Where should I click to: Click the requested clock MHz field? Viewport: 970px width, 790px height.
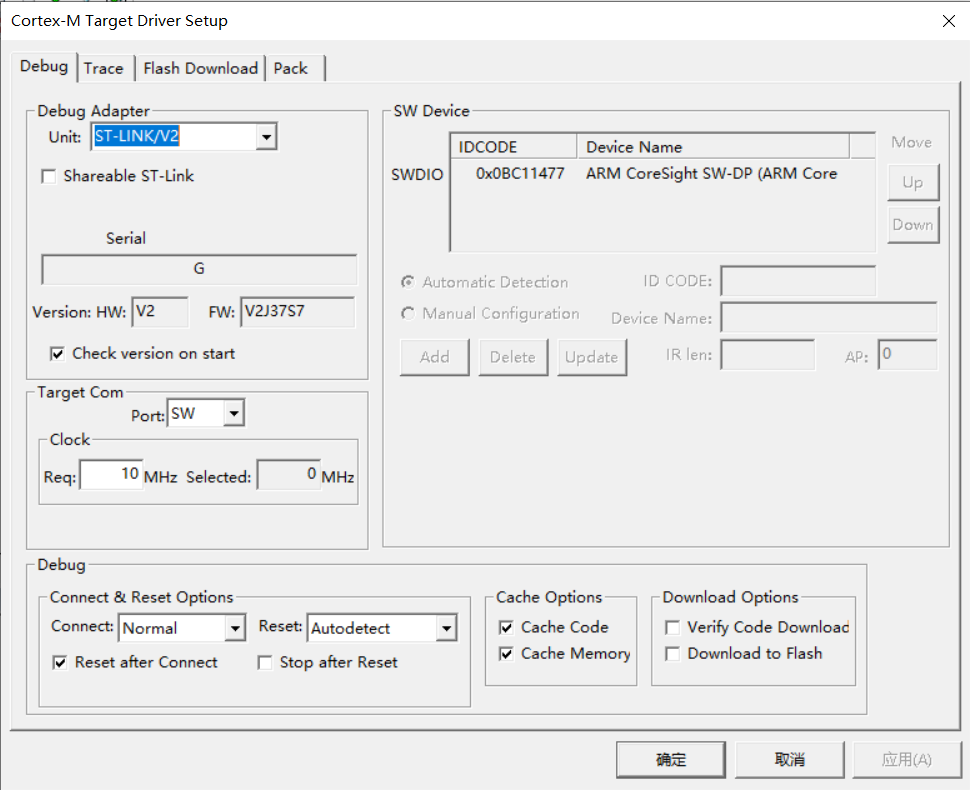[x=111, y=475]
